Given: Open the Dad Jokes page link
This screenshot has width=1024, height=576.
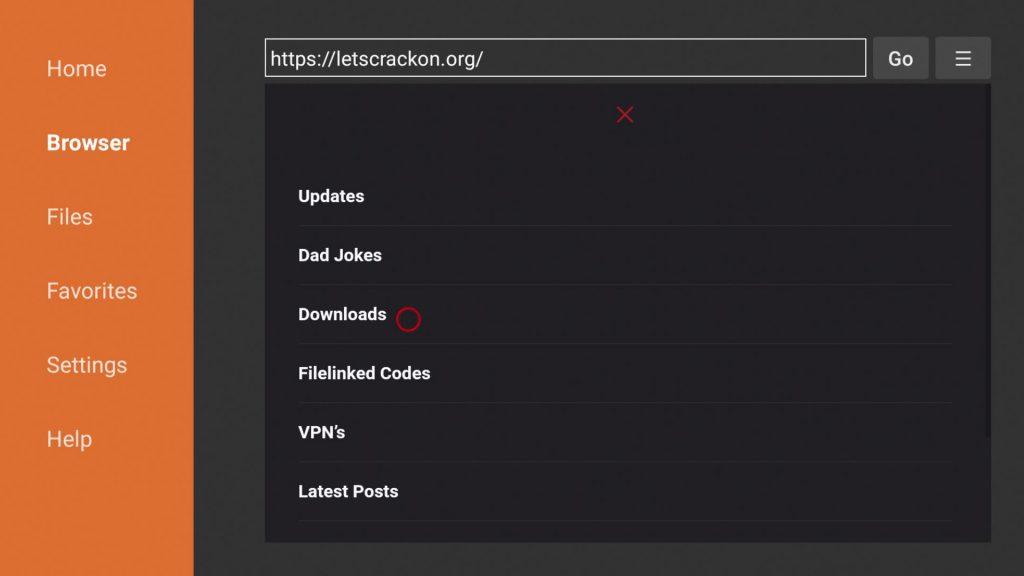Looking at the screenshot, I should click(x=340, y=255).
